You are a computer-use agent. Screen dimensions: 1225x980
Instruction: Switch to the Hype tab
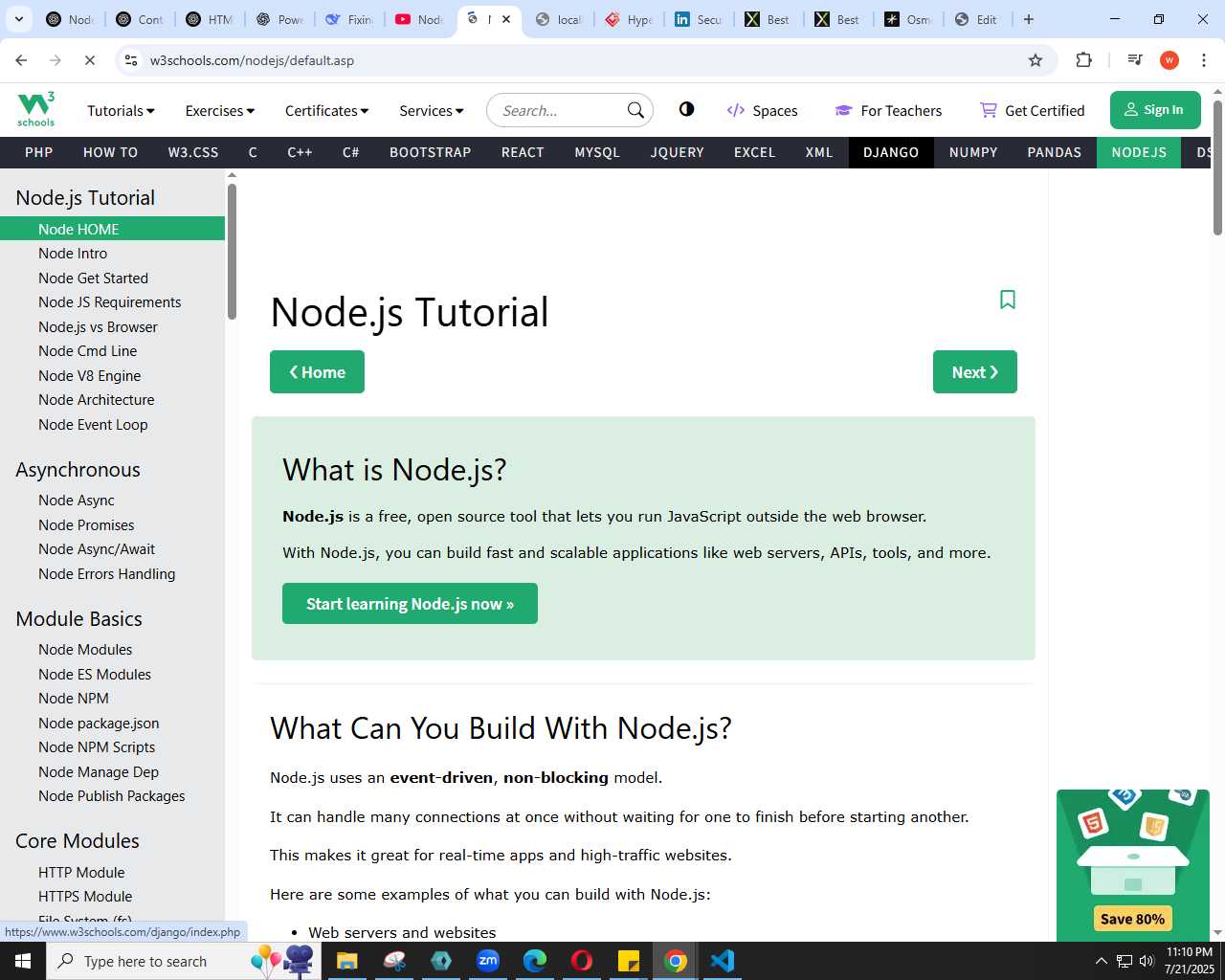(629, 19)
